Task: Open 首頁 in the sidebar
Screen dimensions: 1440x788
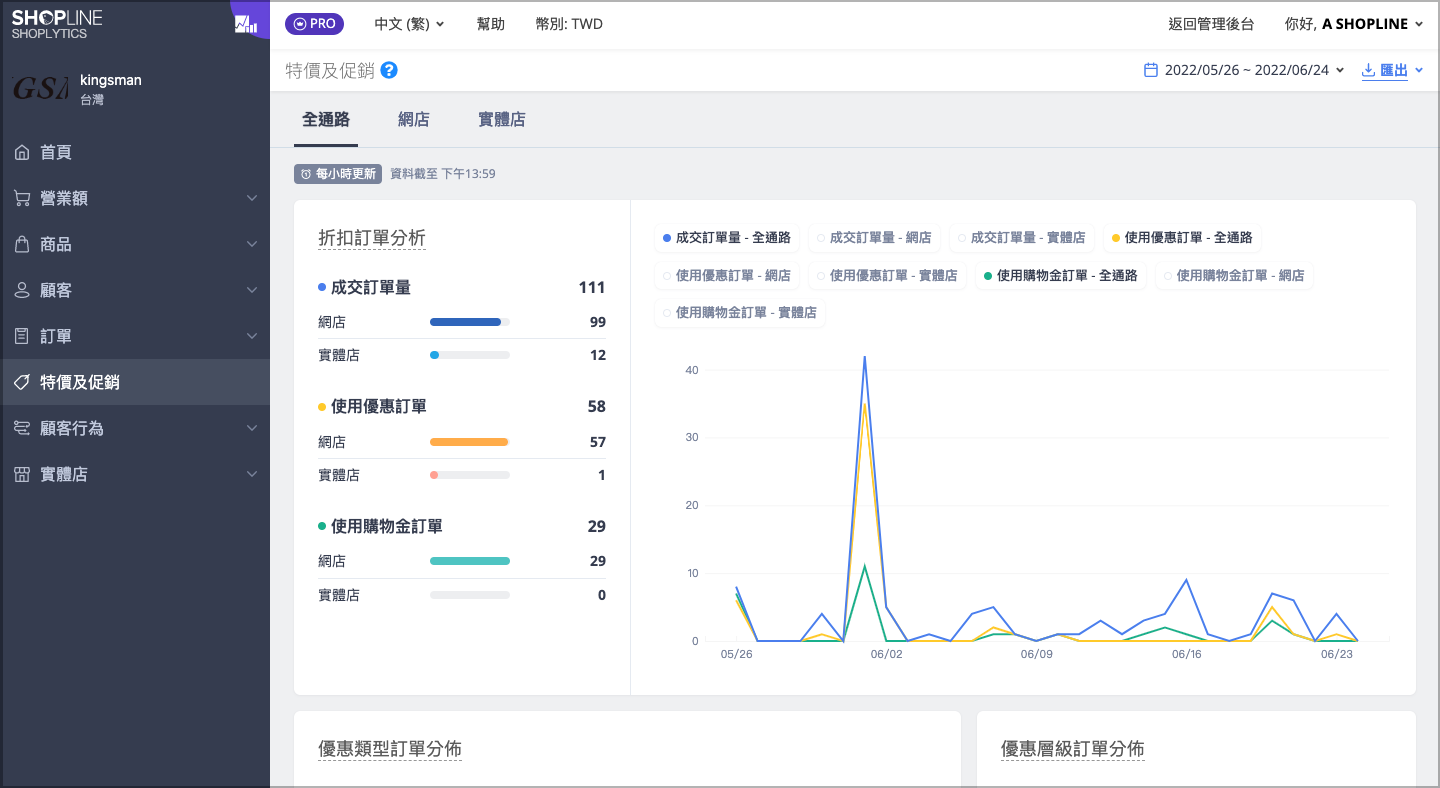Action: [135, 152]
